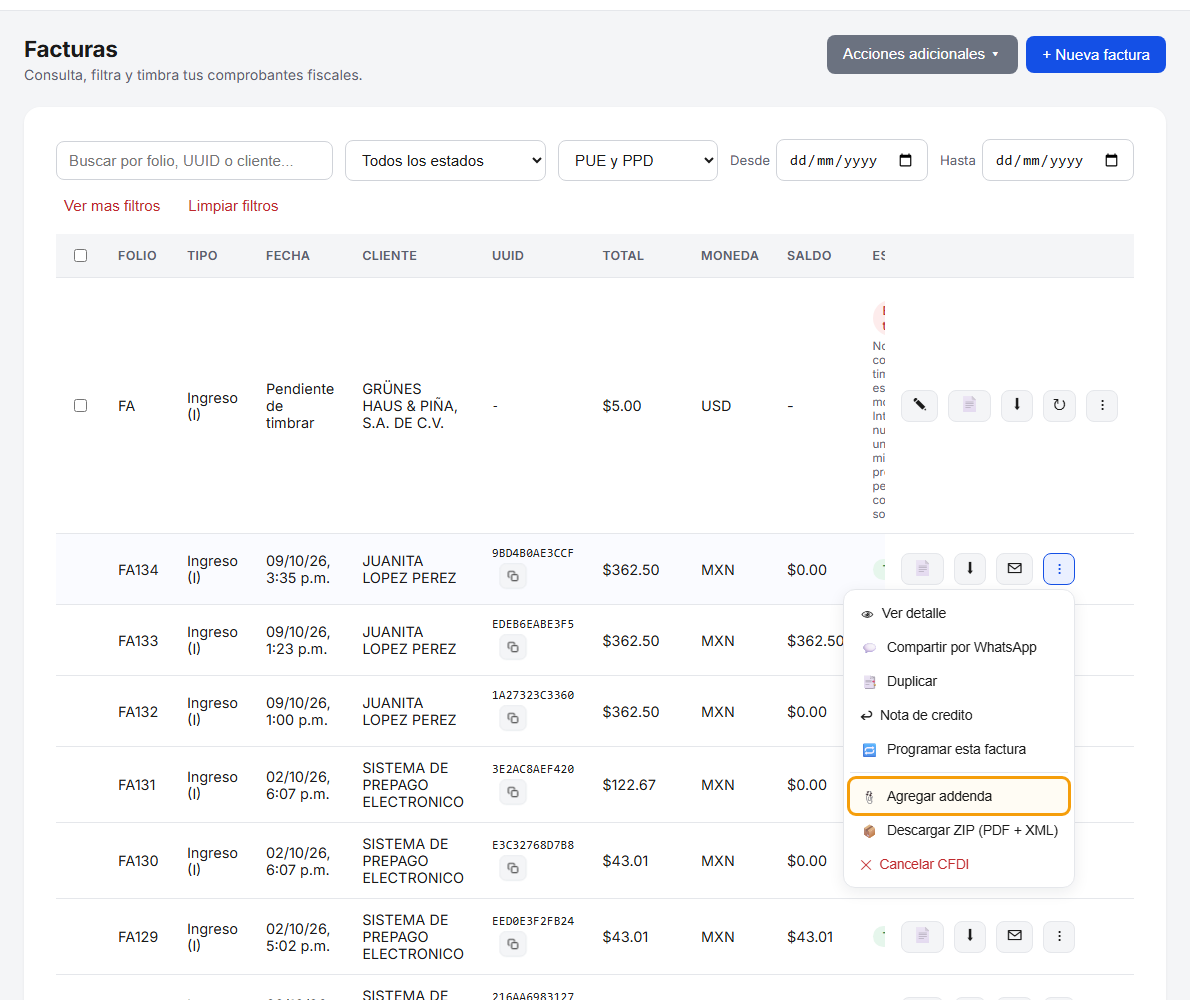Click the circular retry icon in the pending FA row

1059,405
